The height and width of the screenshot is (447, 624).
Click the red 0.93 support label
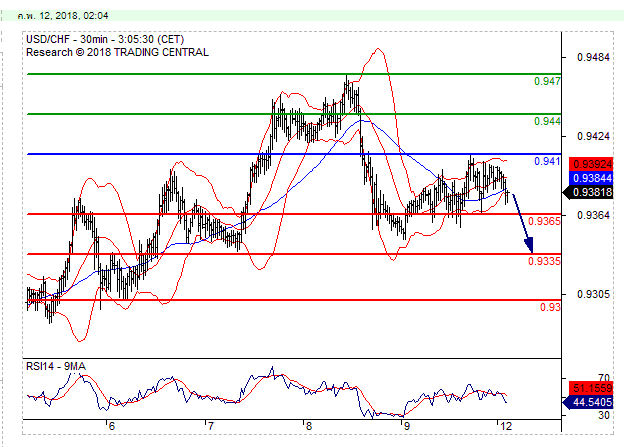[550, 307]
